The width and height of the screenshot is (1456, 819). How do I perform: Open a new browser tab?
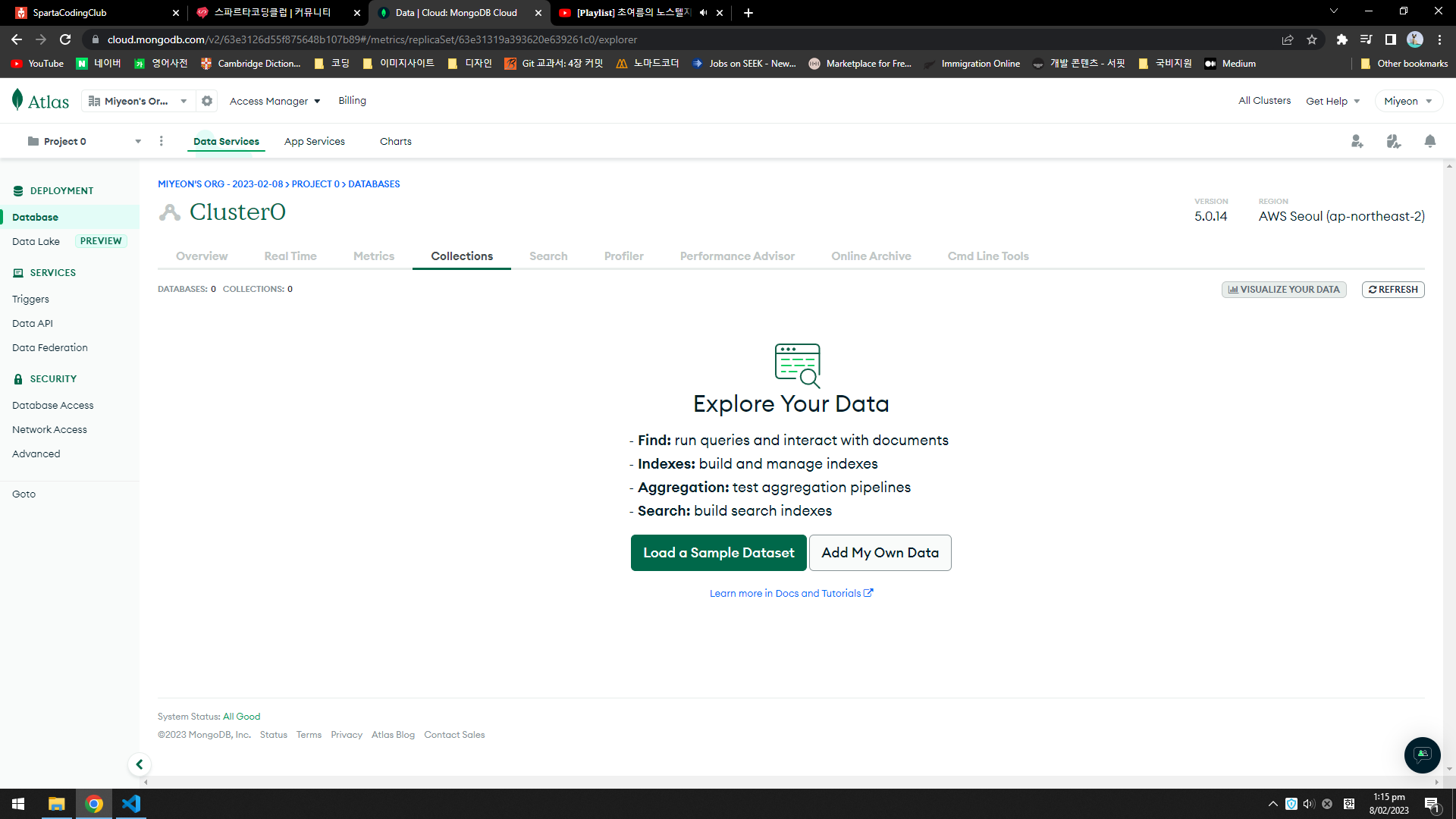(748, 13)
